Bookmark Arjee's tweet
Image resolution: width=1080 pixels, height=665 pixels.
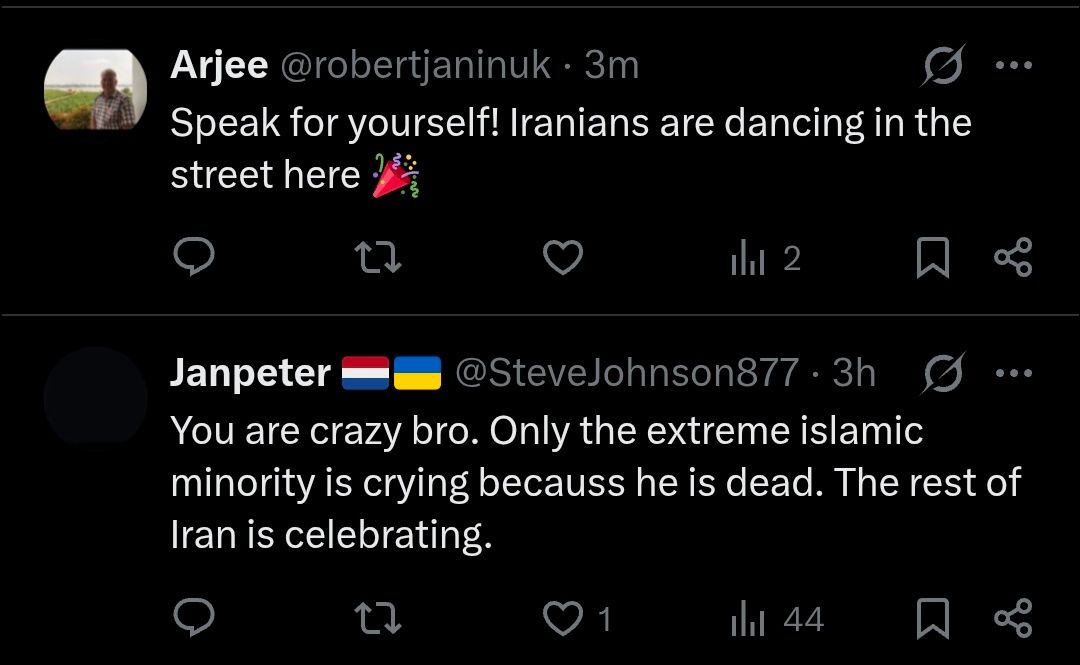933,259
